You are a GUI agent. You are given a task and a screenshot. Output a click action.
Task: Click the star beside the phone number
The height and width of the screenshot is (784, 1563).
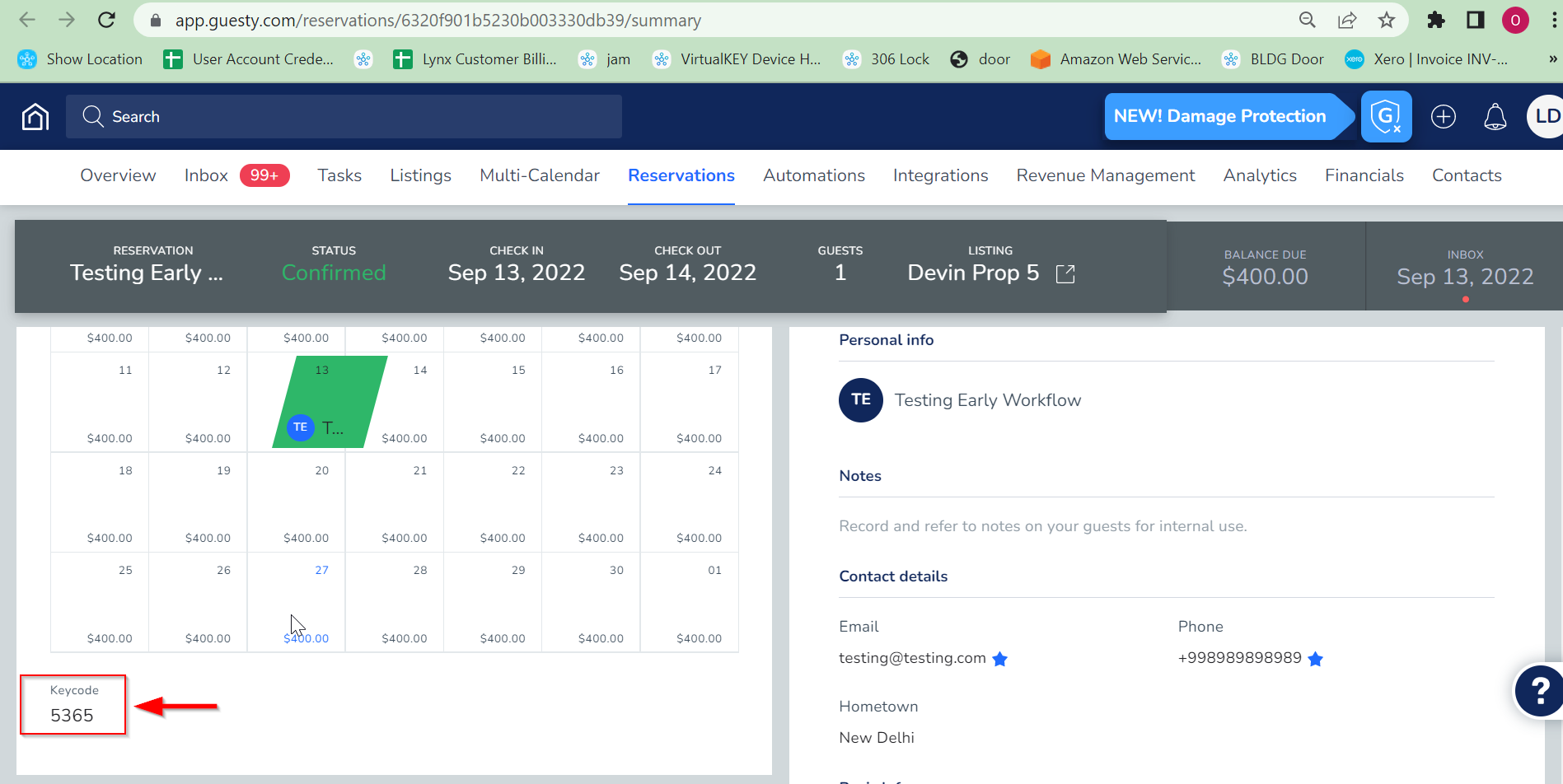tap(1316, 659)
